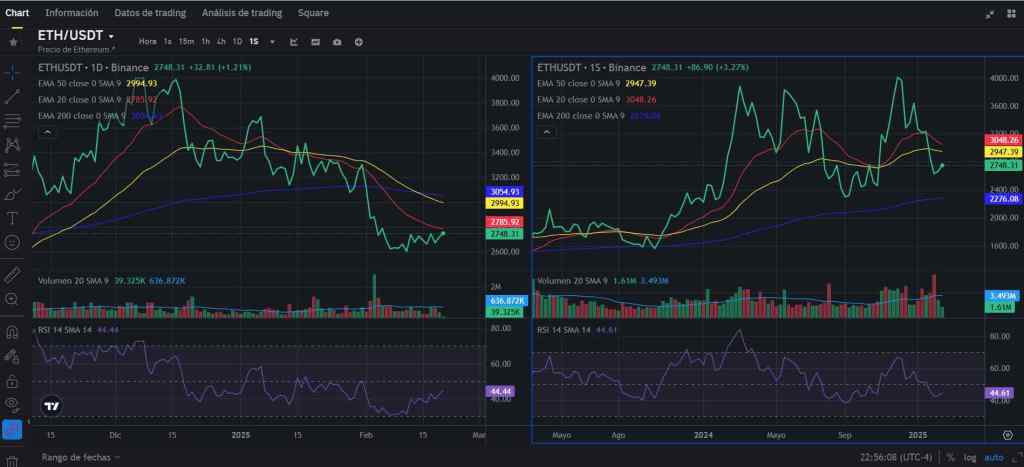Select the crosshair cursor tool
Image resolution: width=1024 pixels, height=467 pixels.
pos(12,72)
